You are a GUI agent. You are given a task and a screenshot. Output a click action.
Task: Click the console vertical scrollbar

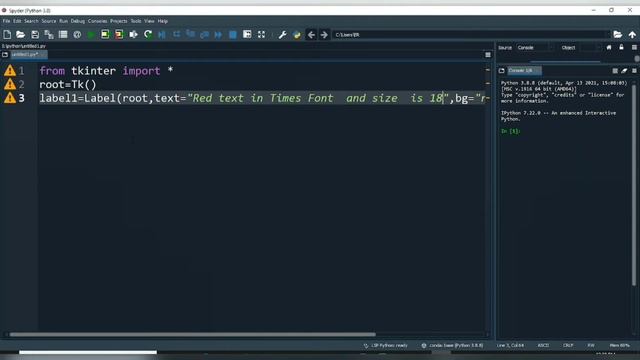(633, 184)
